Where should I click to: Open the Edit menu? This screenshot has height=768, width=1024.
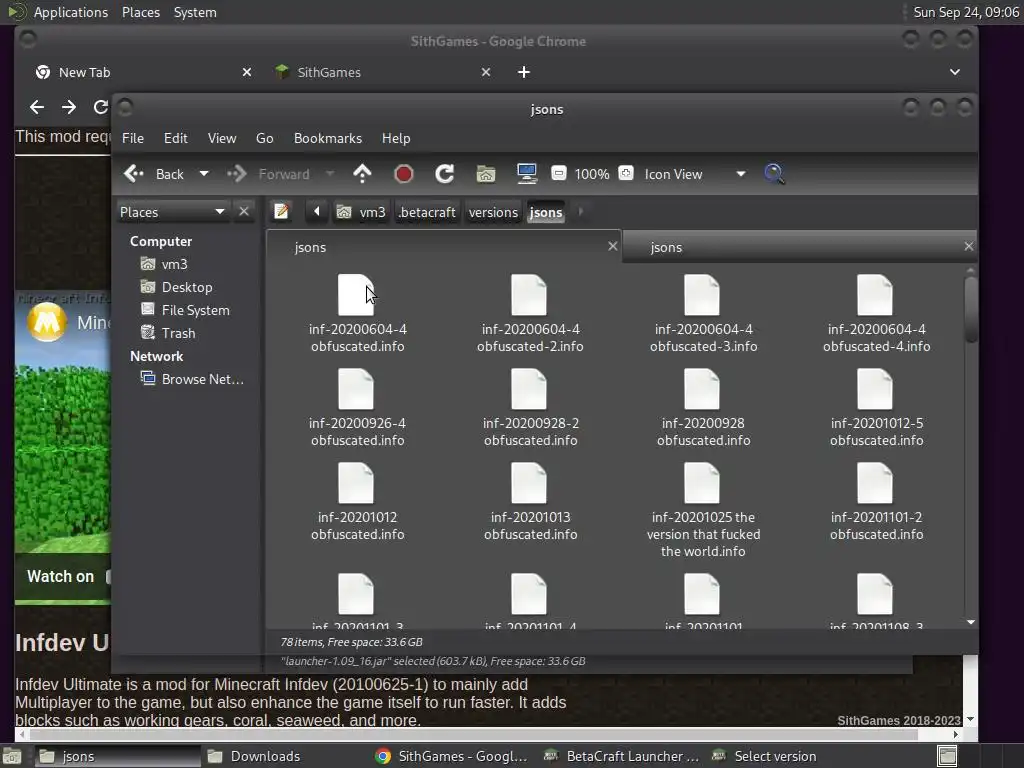click(x=175, y=138)
